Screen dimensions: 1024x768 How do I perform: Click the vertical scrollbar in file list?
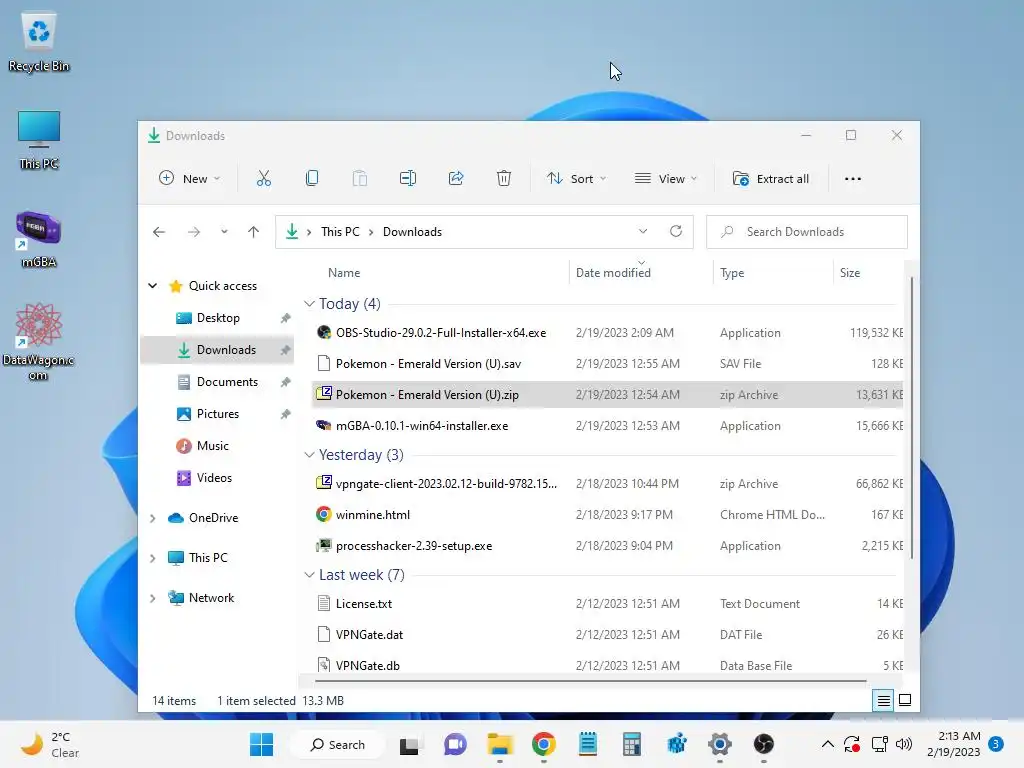(911, 418)
